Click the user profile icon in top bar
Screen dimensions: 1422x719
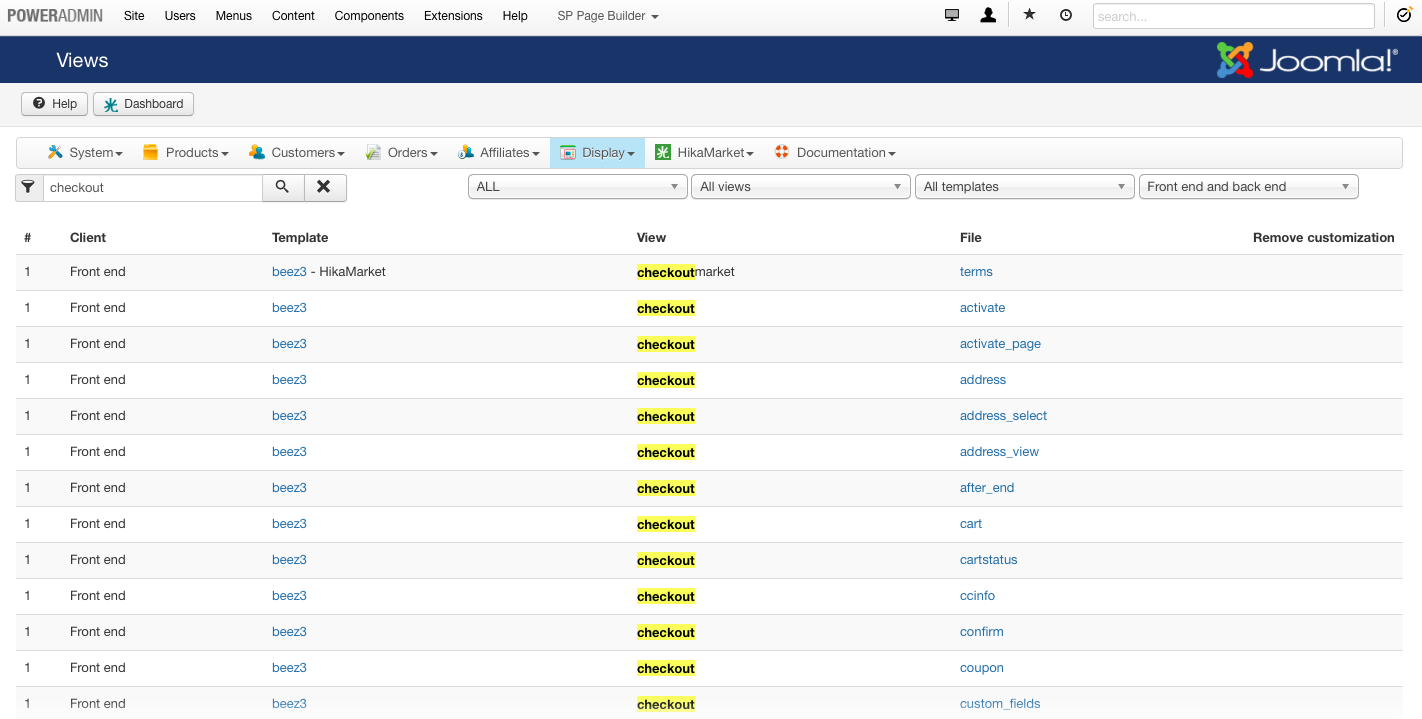pyautogui.click(x=988, y=16)
